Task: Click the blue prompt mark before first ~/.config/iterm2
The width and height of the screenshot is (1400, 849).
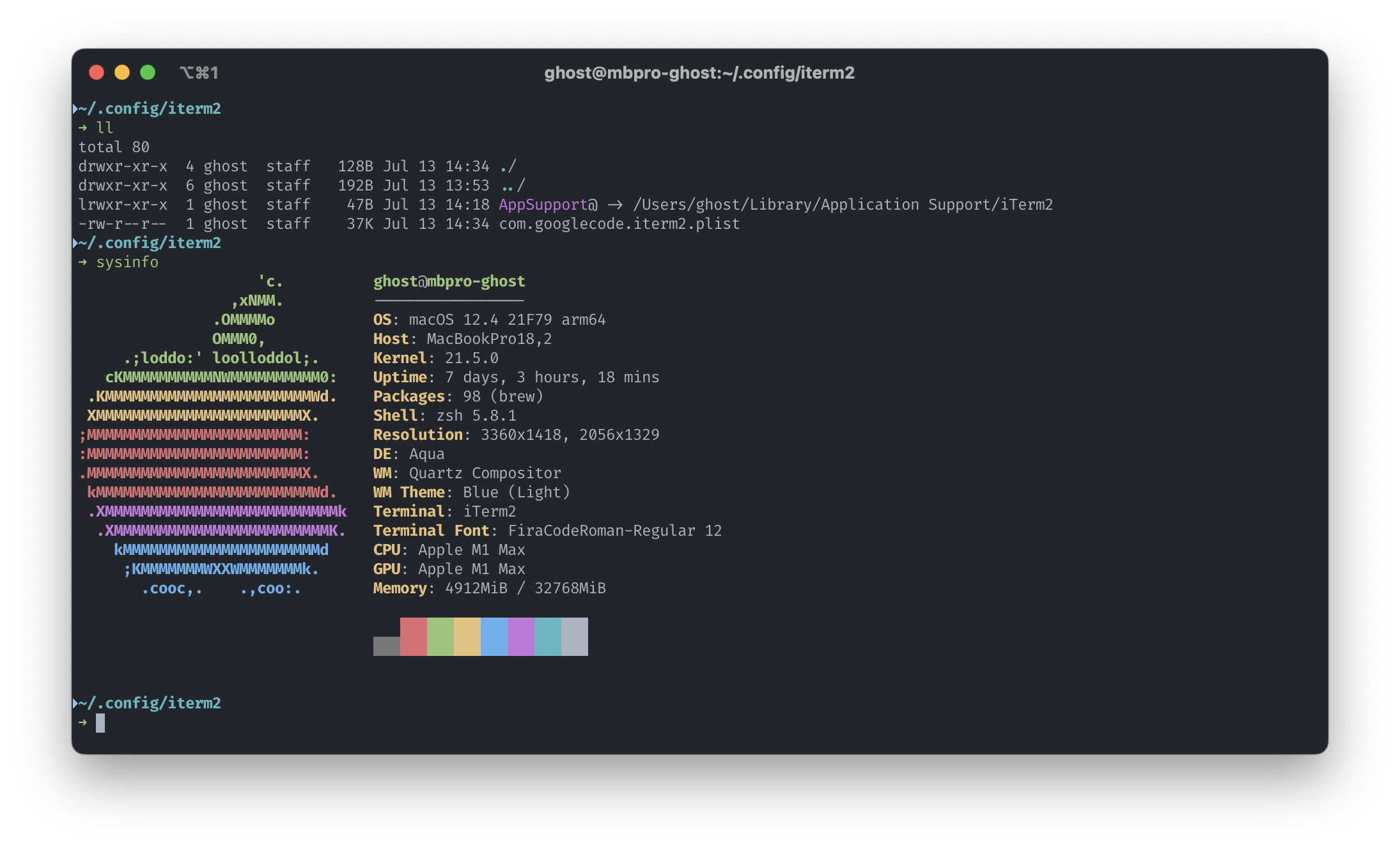Action: click(75, 109)
